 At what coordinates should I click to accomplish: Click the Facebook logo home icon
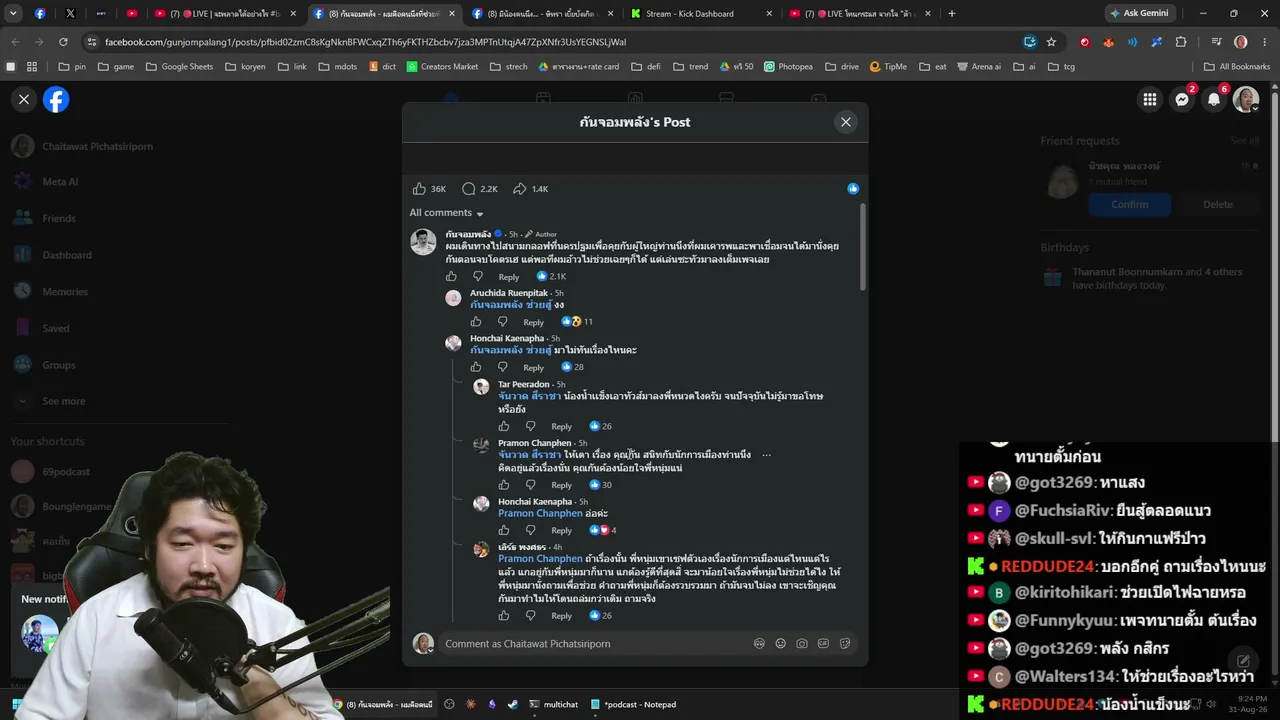56,99
